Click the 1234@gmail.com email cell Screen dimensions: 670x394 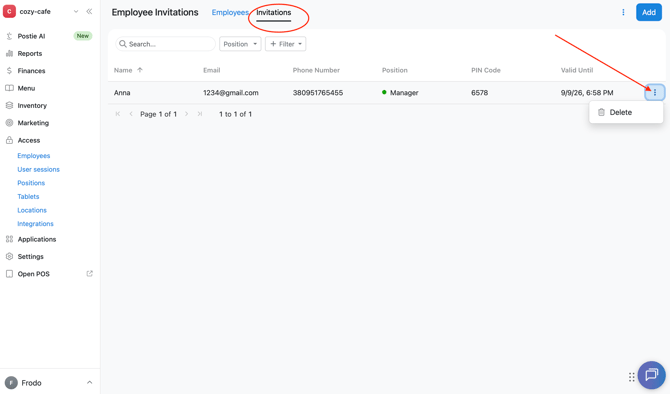(231, 93)
